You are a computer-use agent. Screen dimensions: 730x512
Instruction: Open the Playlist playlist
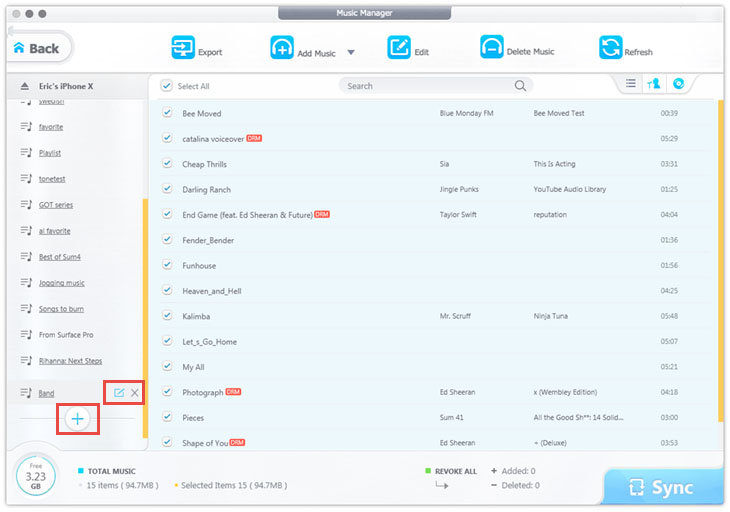coord(50,153)
